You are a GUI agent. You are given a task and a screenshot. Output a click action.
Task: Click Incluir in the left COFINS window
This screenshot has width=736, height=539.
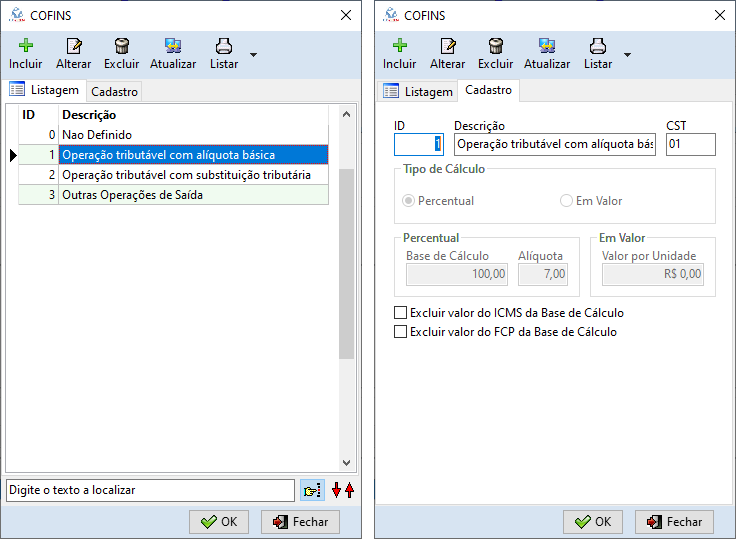[x=26, y=54]
